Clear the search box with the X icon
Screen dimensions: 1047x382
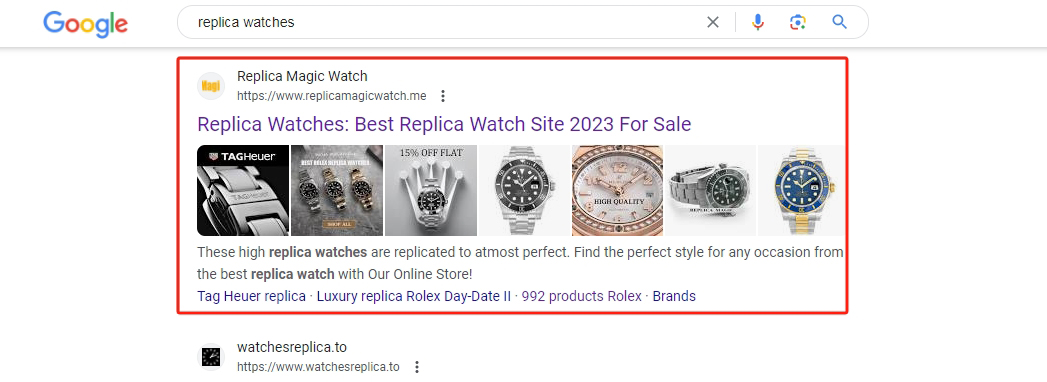pos(713,22)
